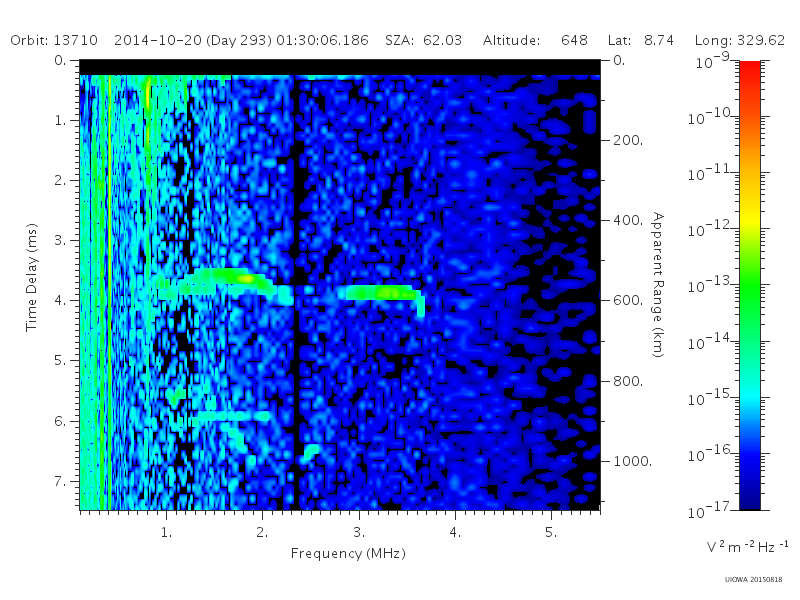Click the faint echo trace near 6 ms delay
800x600 pixels.
point(231,416)
